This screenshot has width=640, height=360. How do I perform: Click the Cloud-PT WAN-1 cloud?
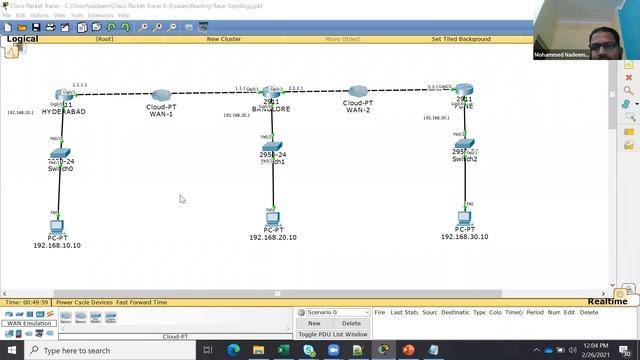(x=161, y=95)
